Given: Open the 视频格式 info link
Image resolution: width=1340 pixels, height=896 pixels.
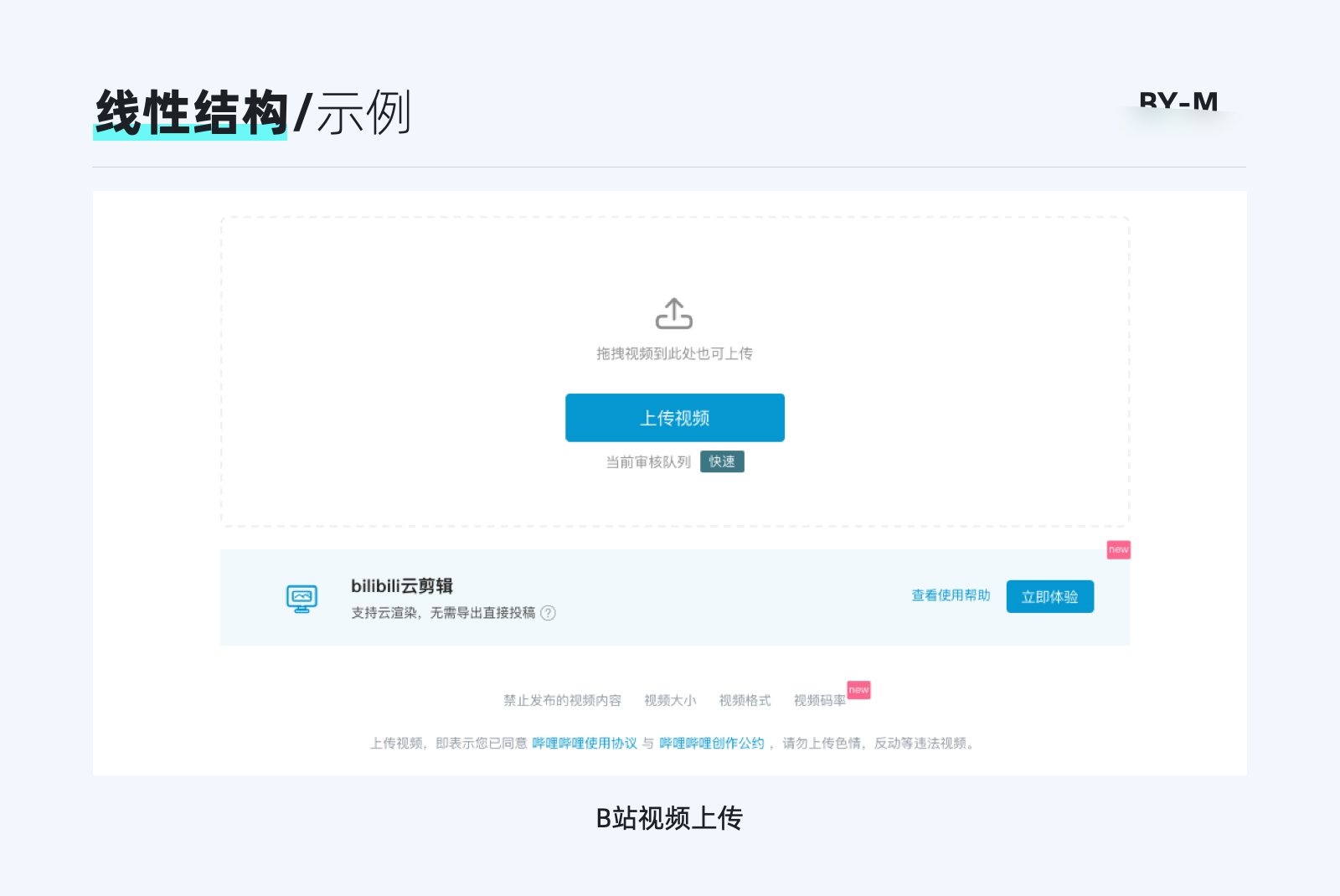Looking at the screenshot, I should pyautogui.click(x=745, y=700).
